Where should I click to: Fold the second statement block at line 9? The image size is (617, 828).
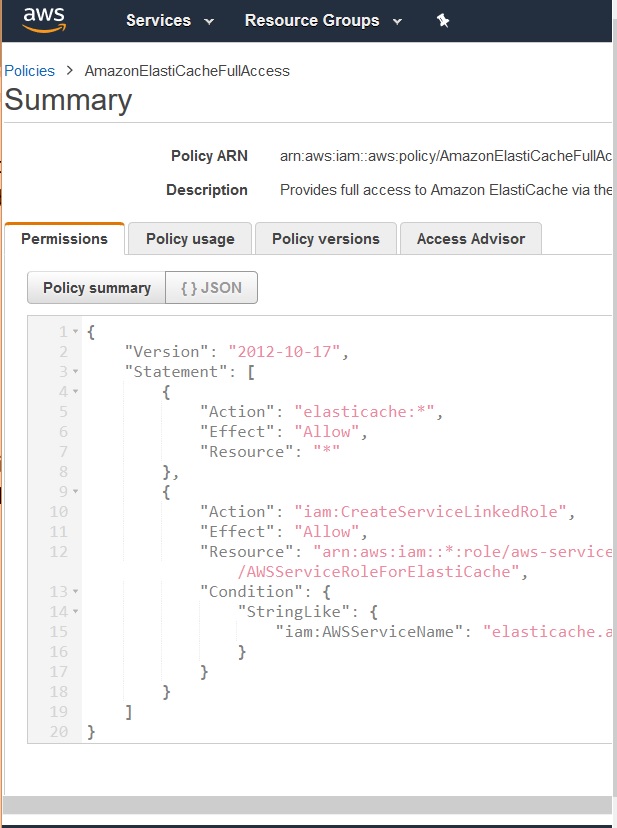(76, 492)
